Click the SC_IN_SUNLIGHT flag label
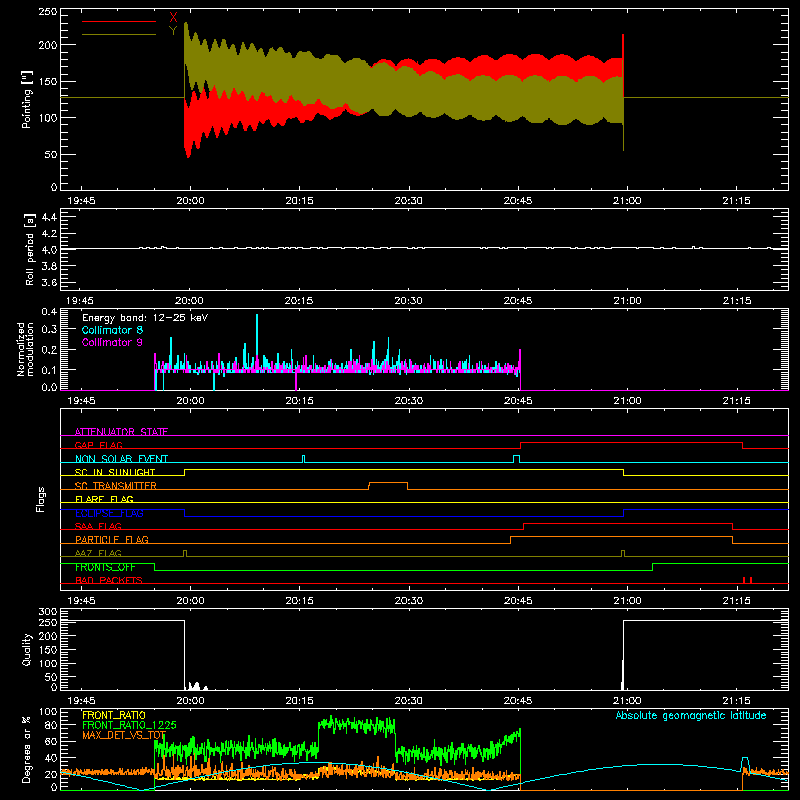 click(x=115, y=472)
